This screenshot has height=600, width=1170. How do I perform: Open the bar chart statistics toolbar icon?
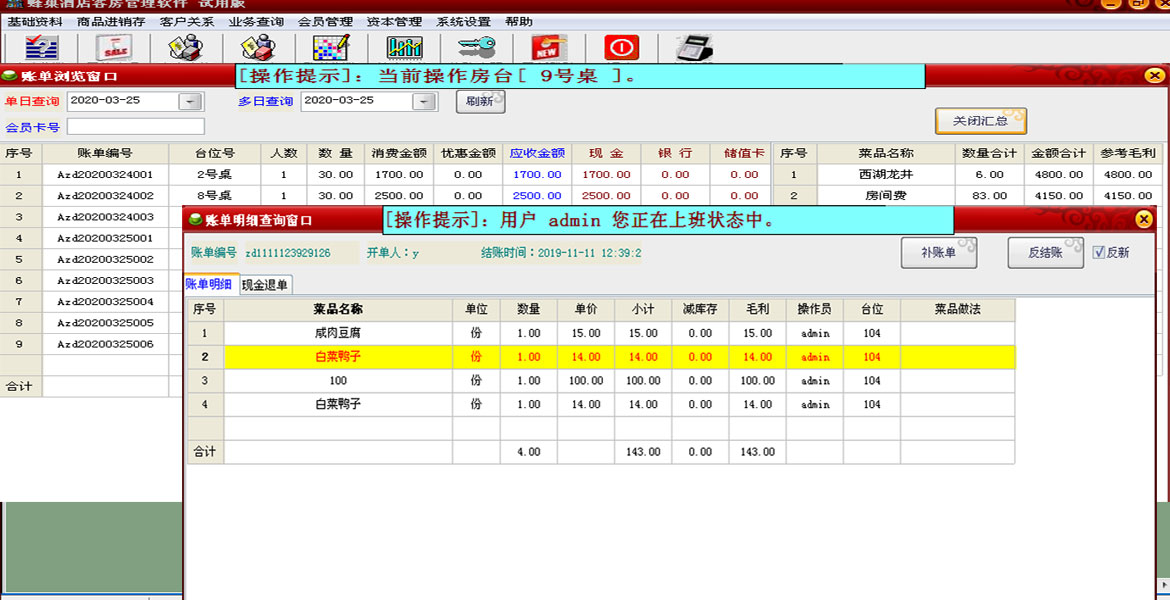[x=404, y=49]
